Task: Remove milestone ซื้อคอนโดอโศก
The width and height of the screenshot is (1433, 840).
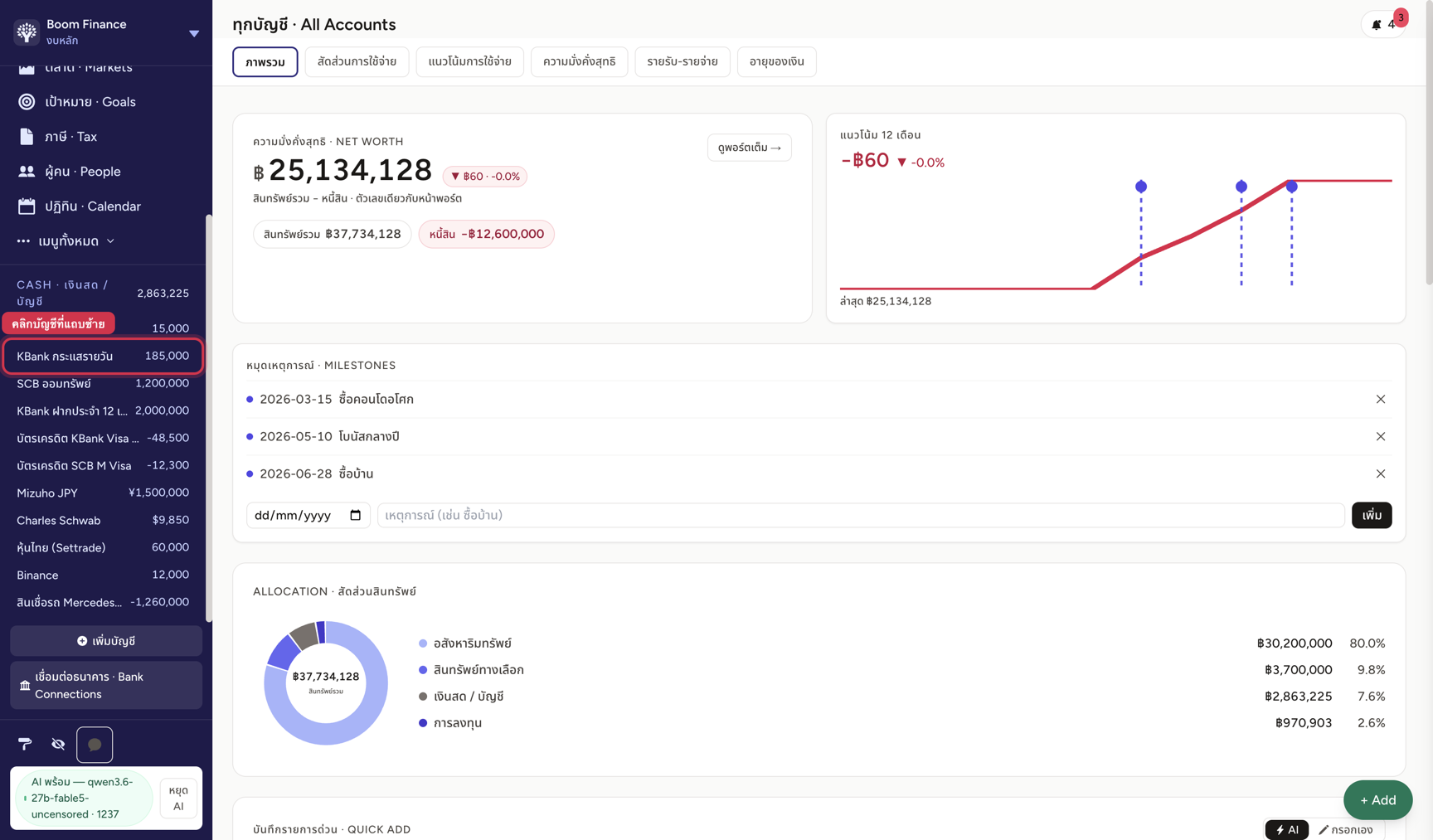Action: [x=1381, y=399]
